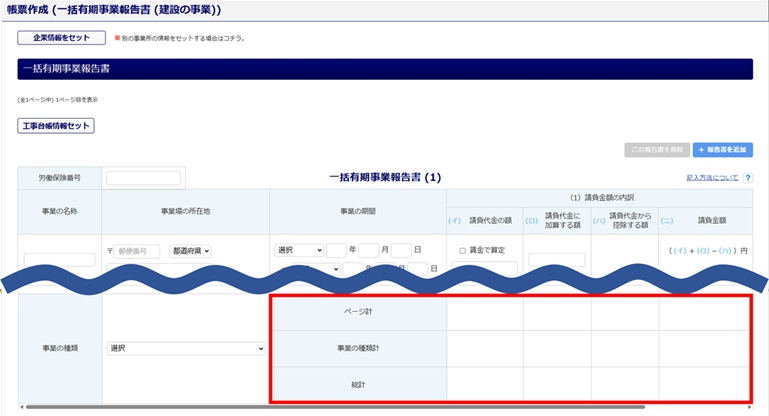Click the scrollbar left arrow
The width and height of the screenshot is (769, 416).
click(21, 407)
